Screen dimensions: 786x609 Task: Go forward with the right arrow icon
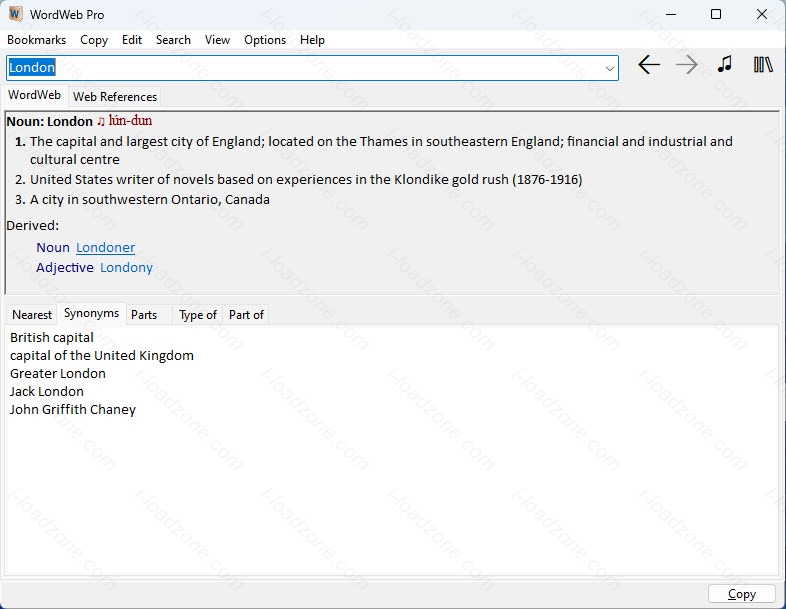pyautogui.click(x=687, y=65)
